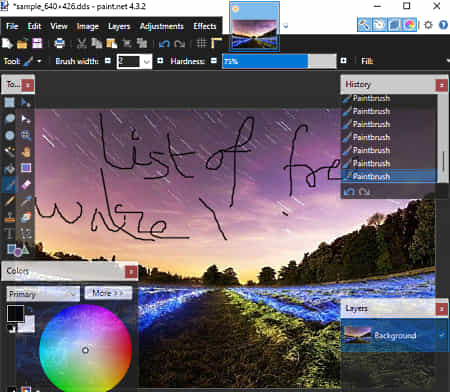Toggle the pixel grid view icon
Viewport: 450px width, 392px height.
pyautogui.click(x=202, y=43)
